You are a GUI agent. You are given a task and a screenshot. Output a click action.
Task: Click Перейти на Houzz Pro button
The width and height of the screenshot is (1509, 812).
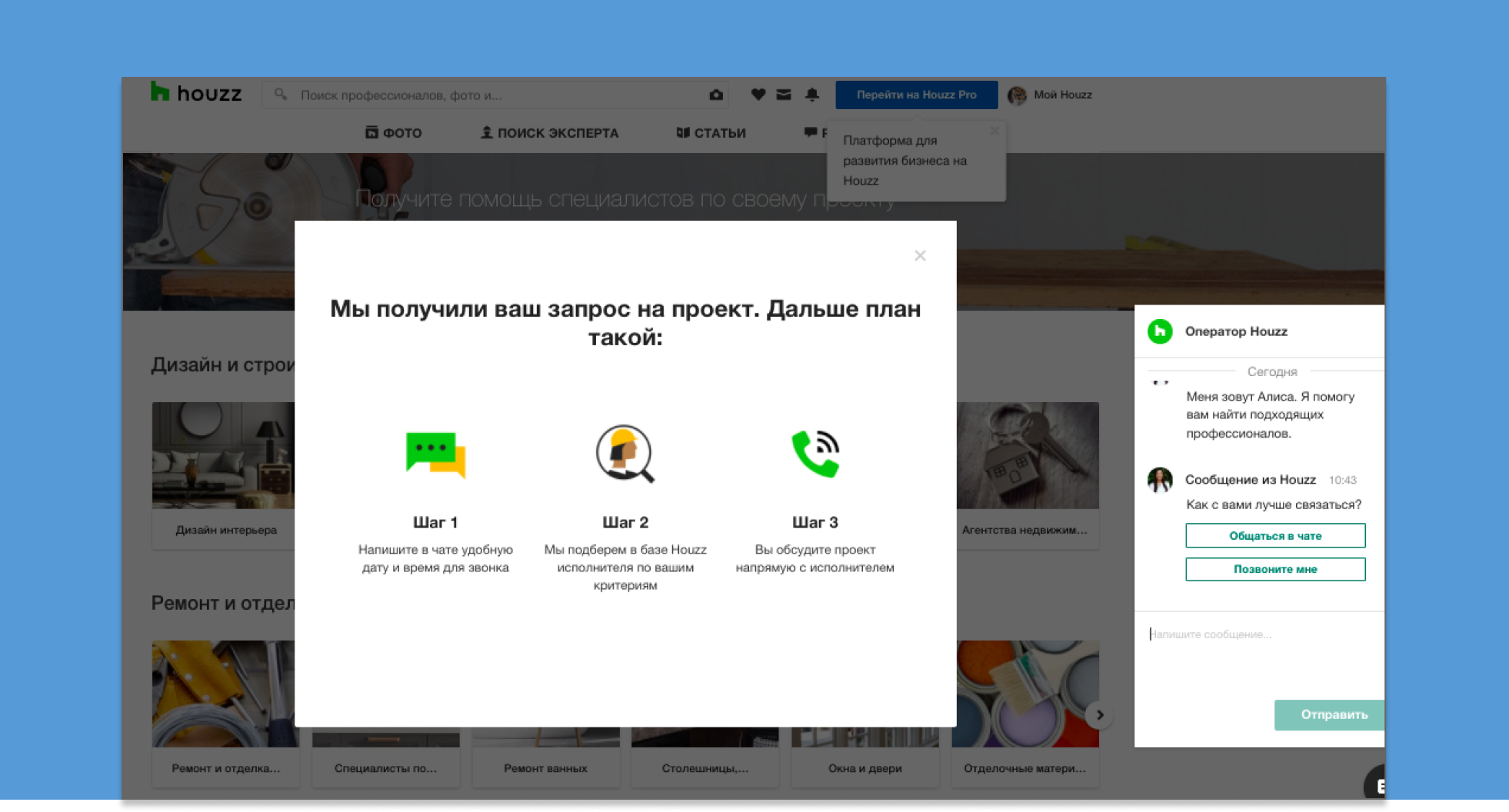click(917, 95)
